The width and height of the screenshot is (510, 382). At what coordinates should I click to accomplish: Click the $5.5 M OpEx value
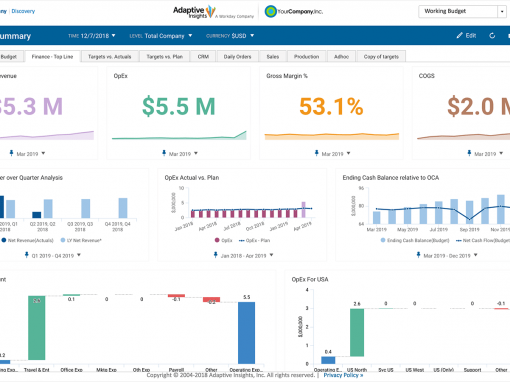tap(179, 106)
